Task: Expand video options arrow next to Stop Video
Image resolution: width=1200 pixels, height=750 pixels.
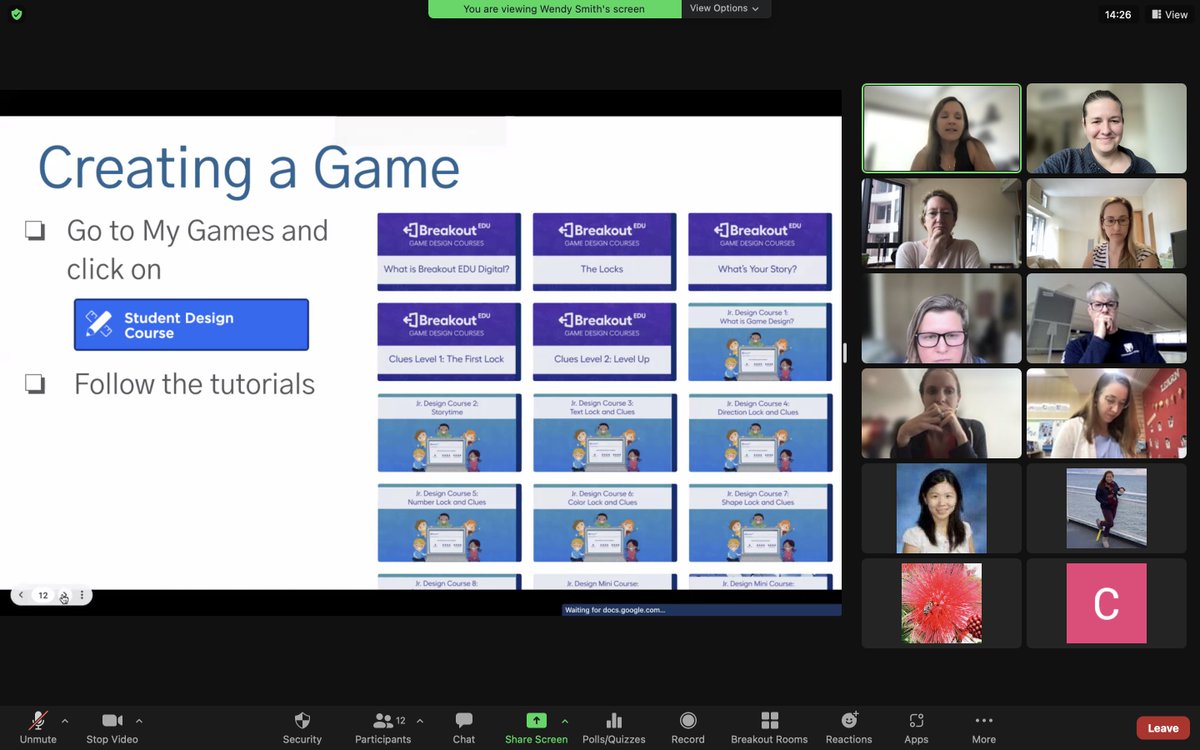Action: [139, 720]
